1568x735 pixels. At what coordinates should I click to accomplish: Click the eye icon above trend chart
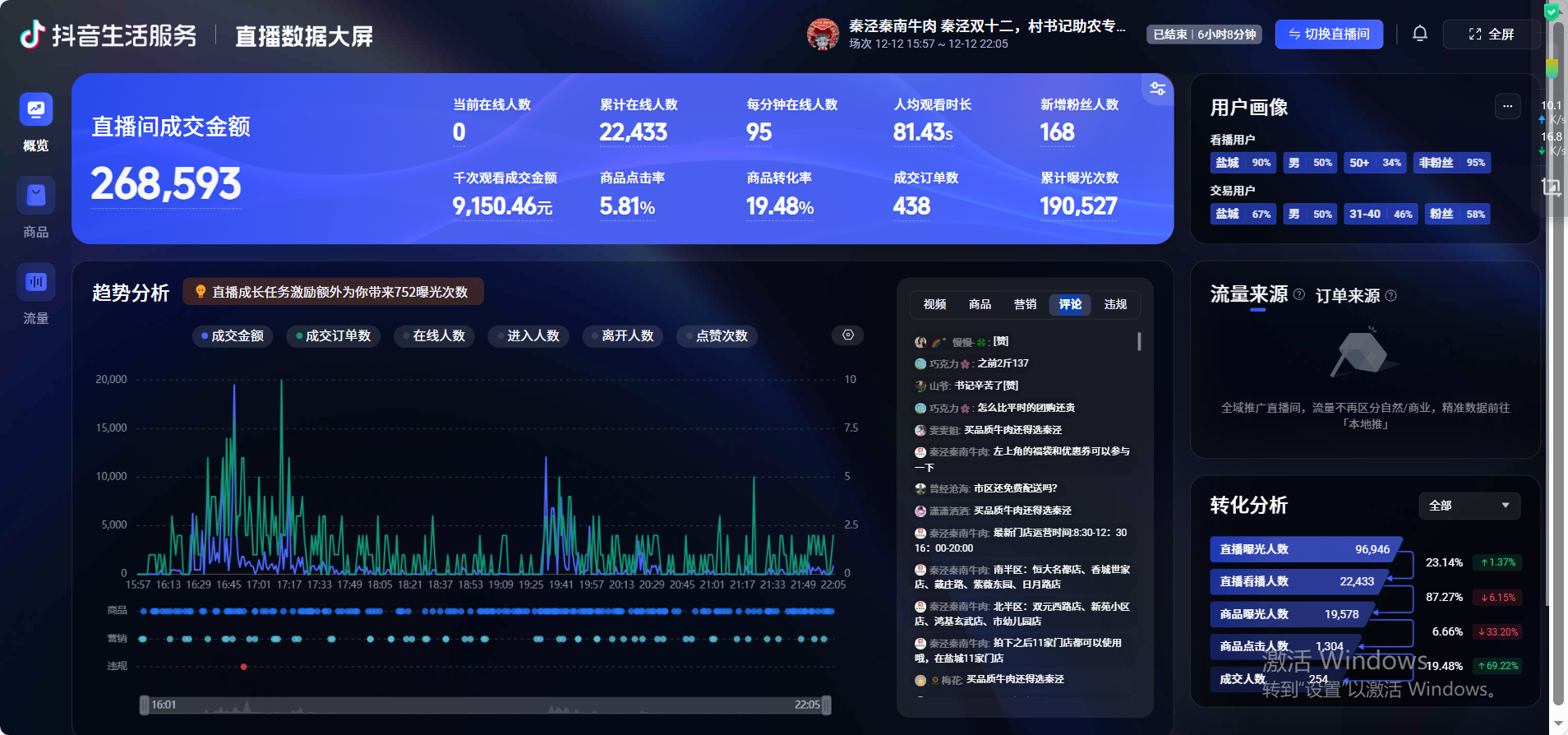pyautogui.click(x=848, y=335)
